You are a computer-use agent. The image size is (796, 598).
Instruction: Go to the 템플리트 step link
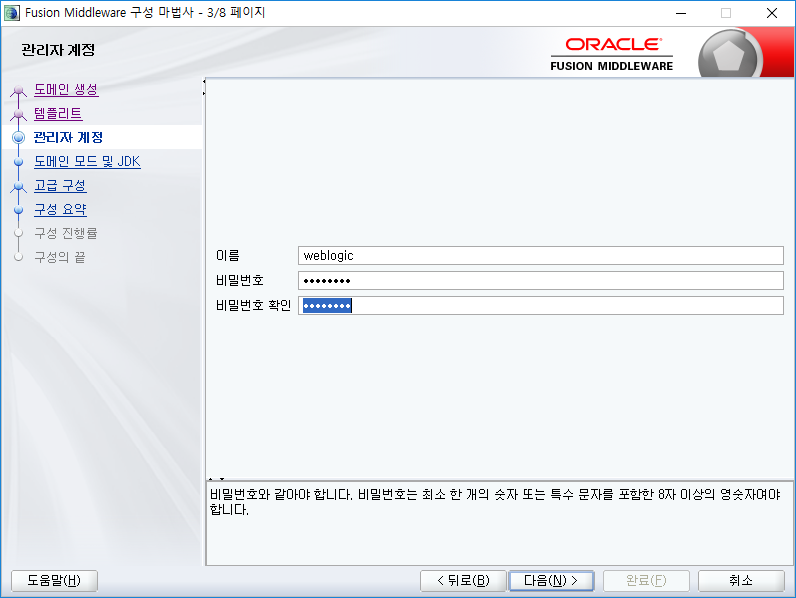(x=58, y=114)
